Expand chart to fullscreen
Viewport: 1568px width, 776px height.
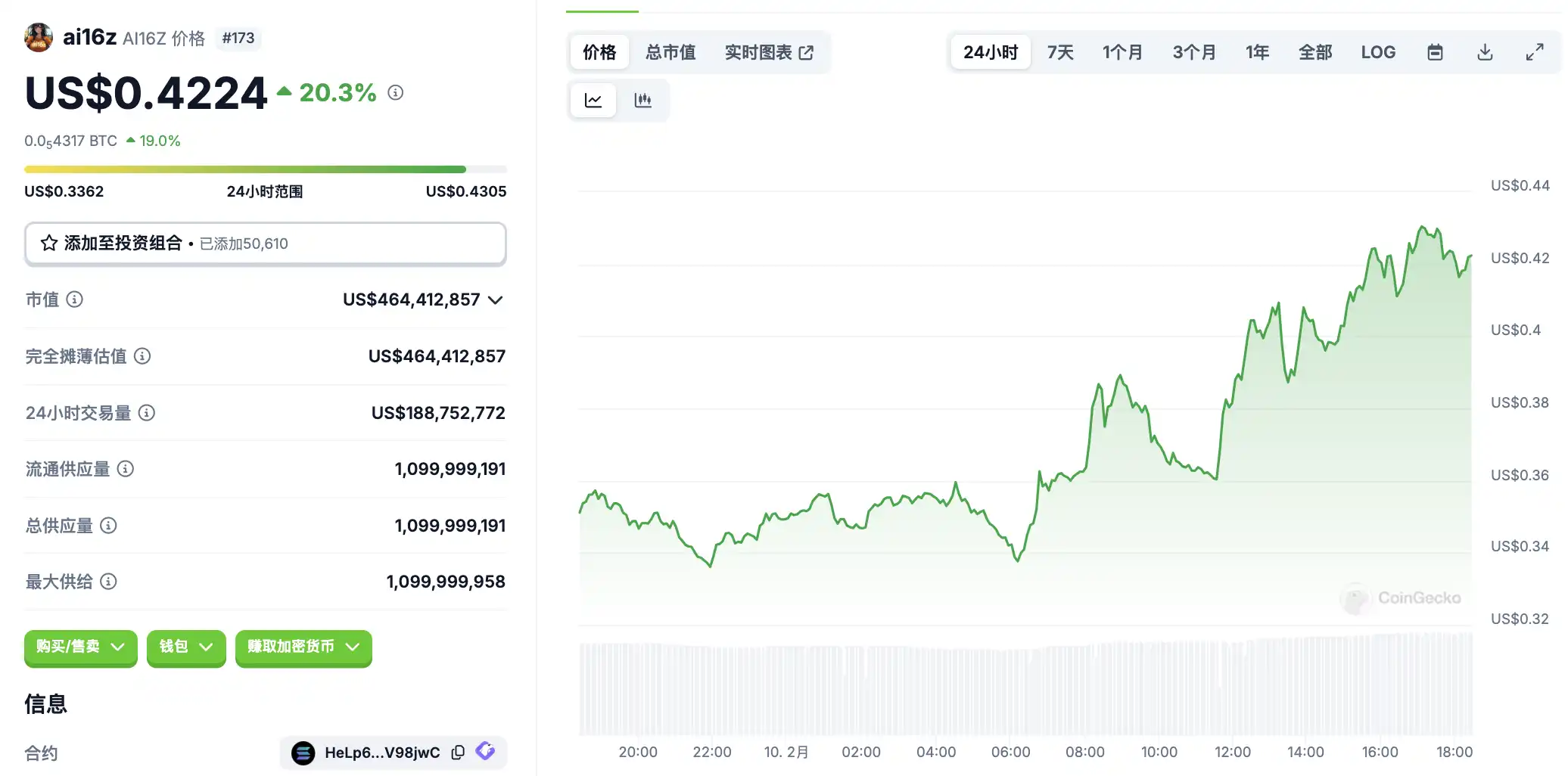pyautogui.click(x=1534, y=52)
